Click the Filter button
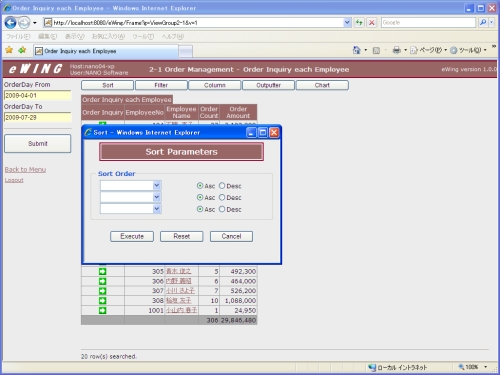 pyautogui.click(x=161, y=85)
